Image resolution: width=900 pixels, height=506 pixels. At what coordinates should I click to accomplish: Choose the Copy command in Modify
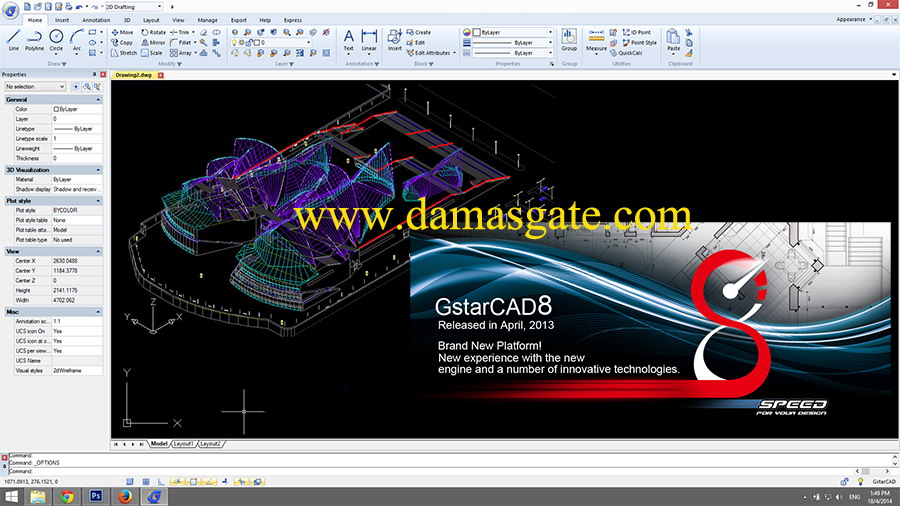122,42
